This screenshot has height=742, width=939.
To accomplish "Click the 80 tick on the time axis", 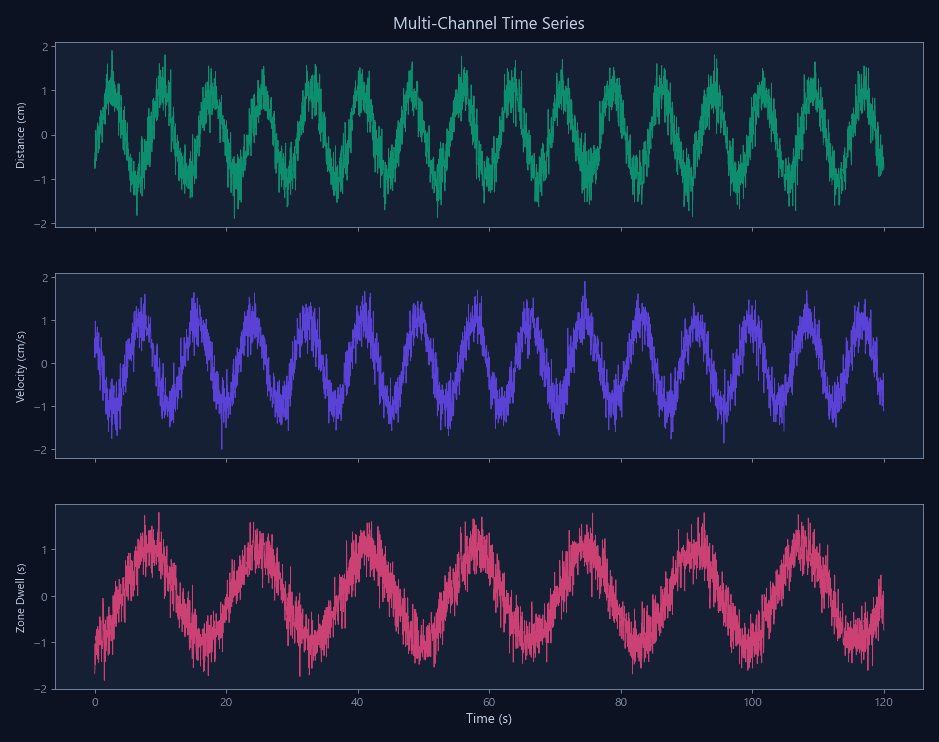I will tap(620, 702).
